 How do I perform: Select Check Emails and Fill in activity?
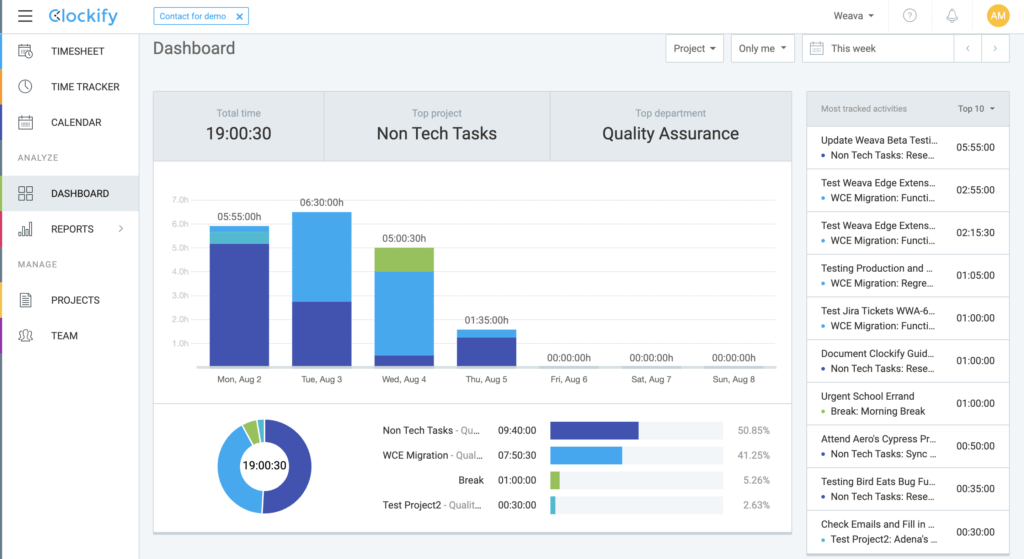point(908,532)
